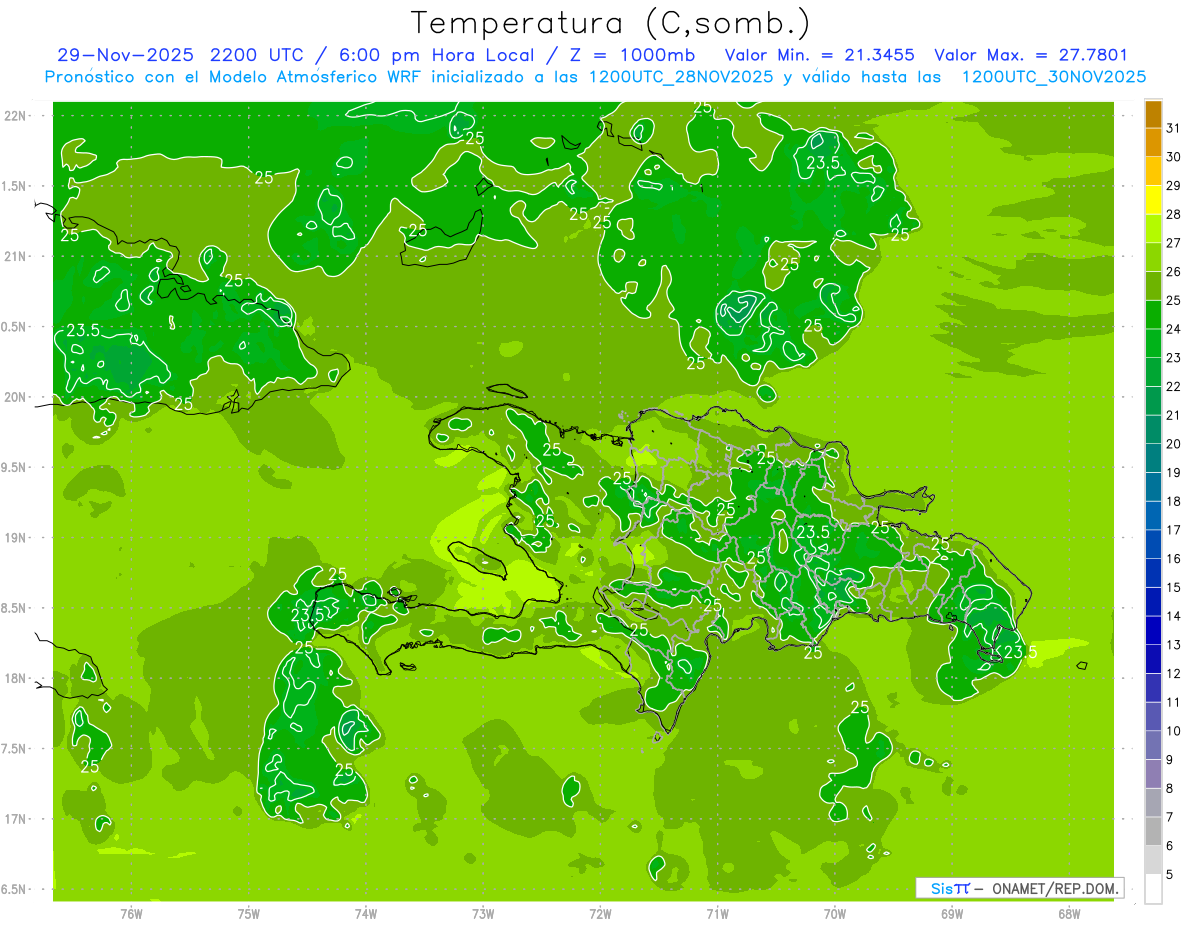Click the "76W" longitude axis label
Image resolution: width=1200 pixels, height=927 pixels.
[131, 912]
